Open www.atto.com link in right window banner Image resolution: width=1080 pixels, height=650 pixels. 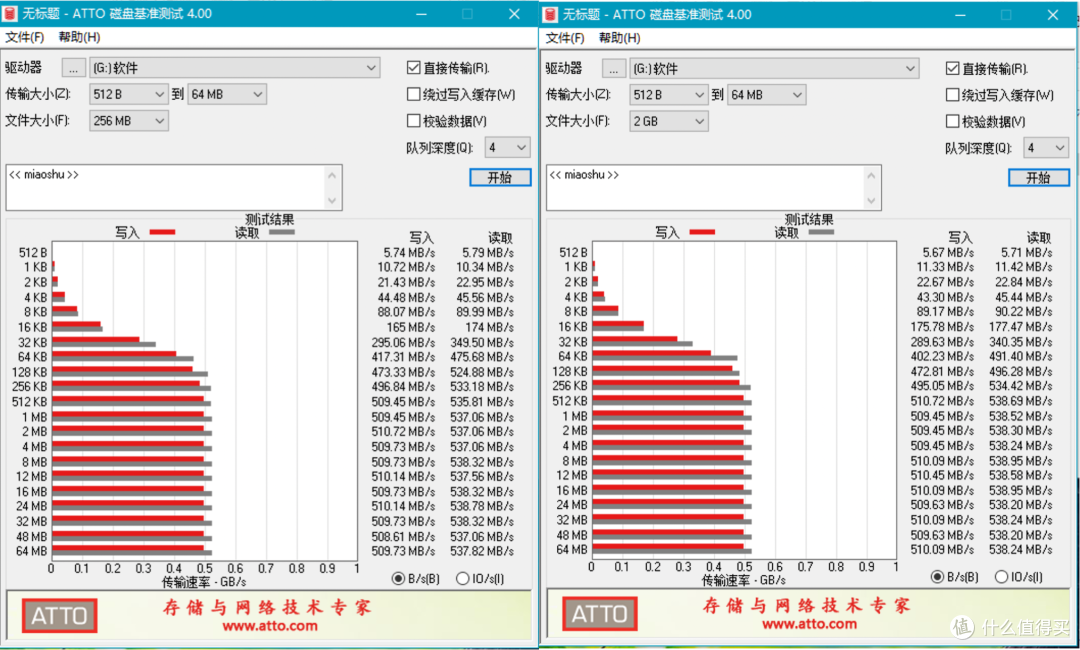click(x=809, y=625)
